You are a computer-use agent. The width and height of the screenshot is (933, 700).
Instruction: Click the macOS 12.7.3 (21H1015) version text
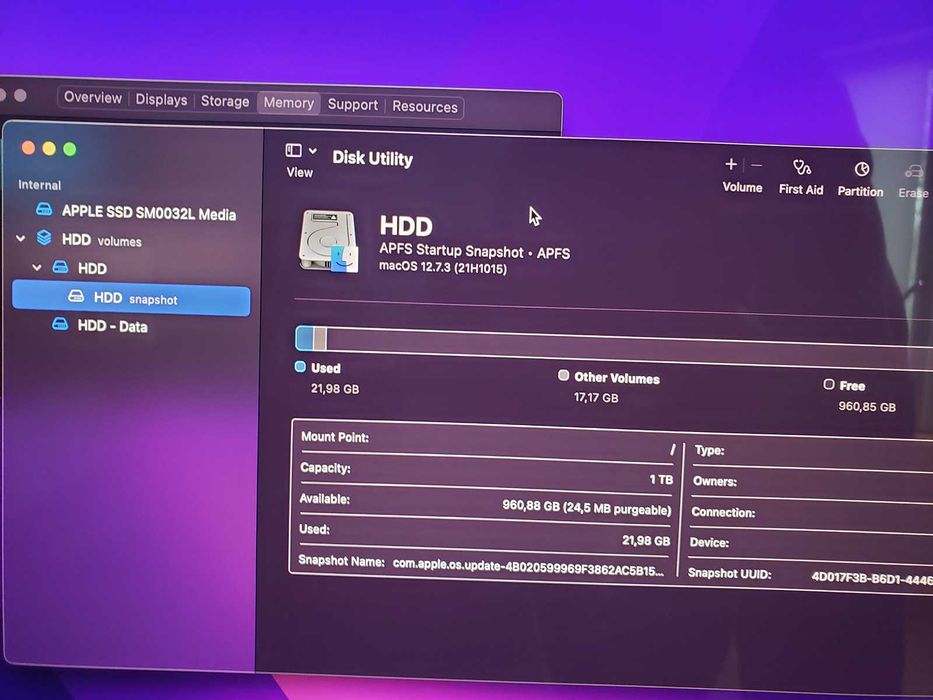click(x=443, y=267)
